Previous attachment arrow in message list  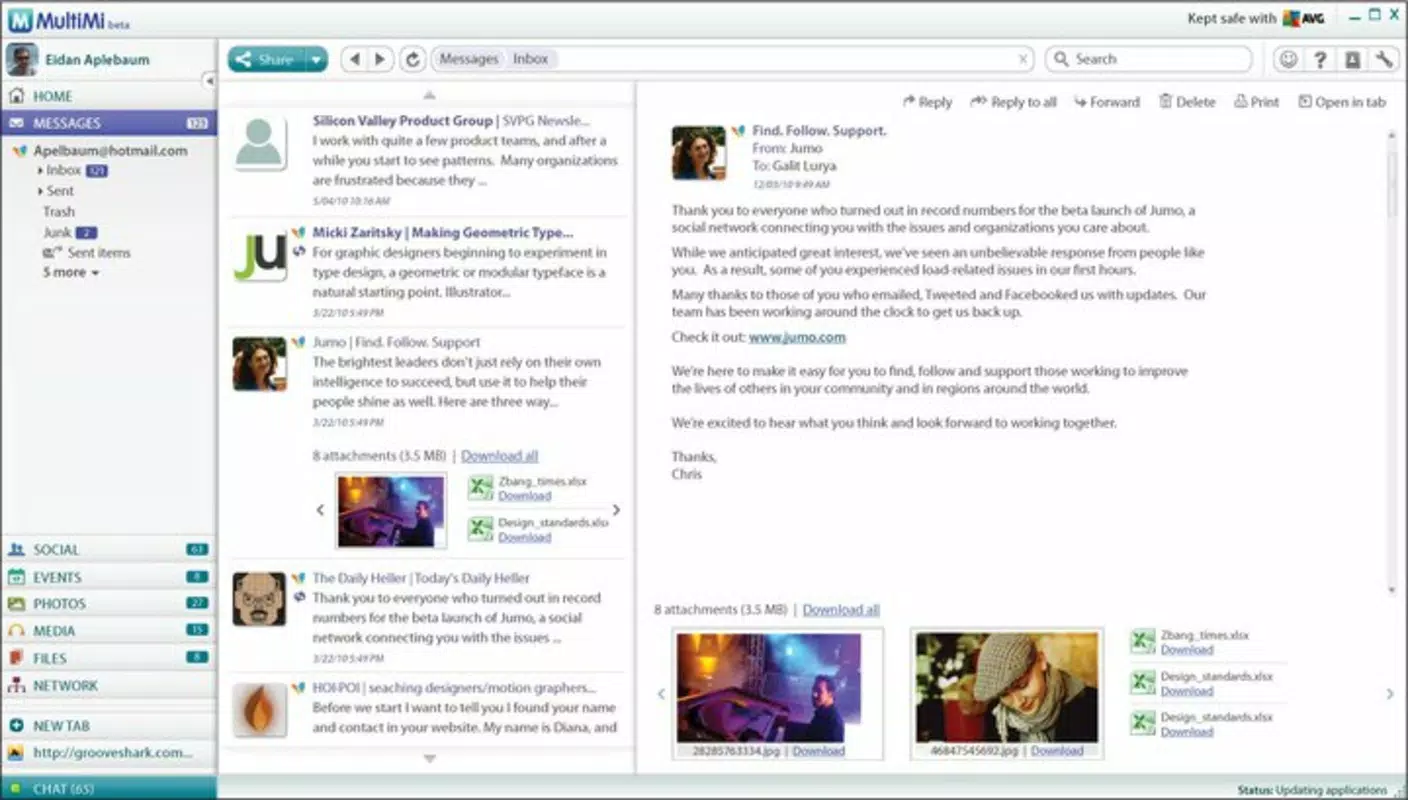click(x=320, y=510)
